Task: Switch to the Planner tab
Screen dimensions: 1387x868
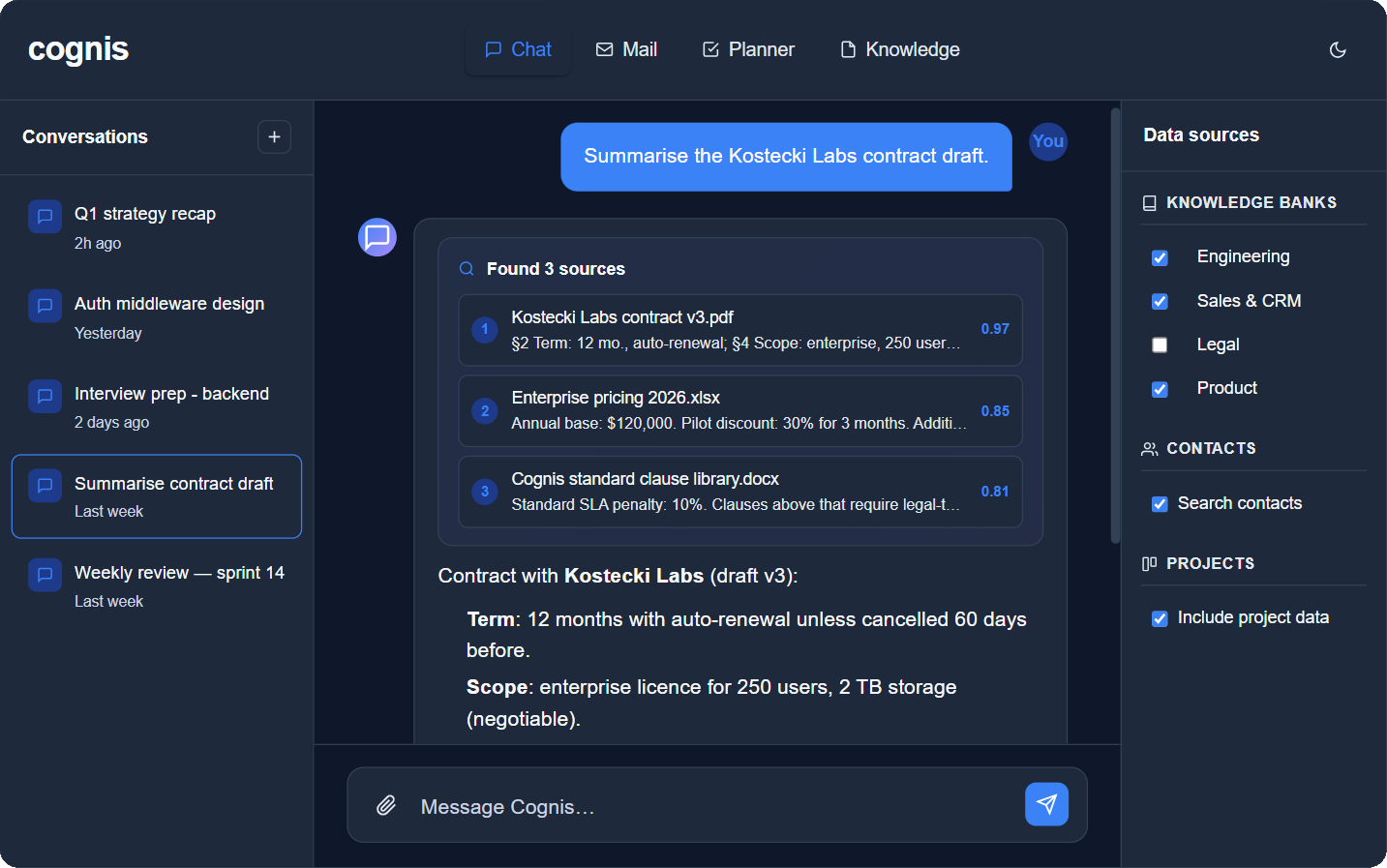Action: click(x=748, y=49)
